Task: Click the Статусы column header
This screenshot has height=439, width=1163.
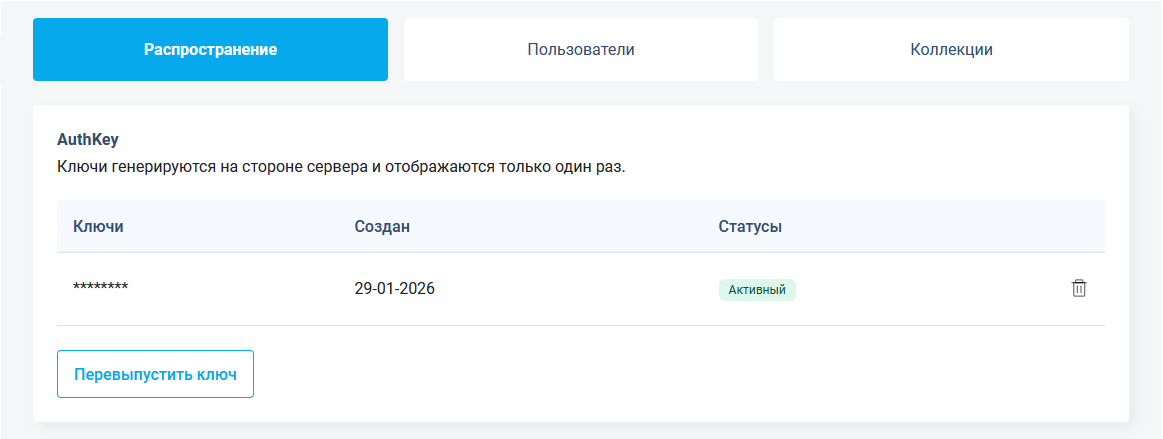Action: tap(749, 226)
